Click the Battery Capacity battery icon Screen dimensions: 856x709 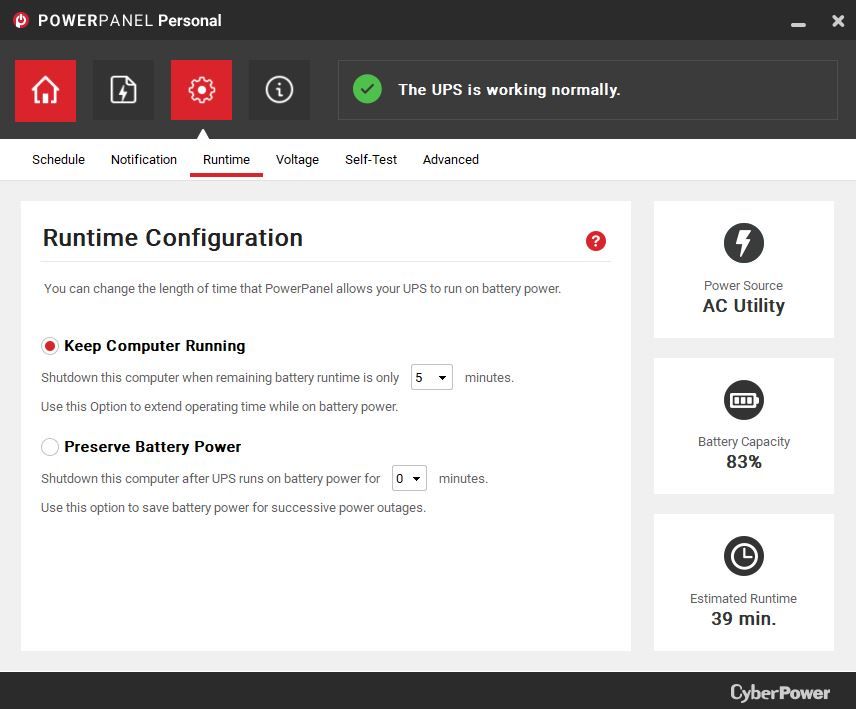click(x=744, y=400)
